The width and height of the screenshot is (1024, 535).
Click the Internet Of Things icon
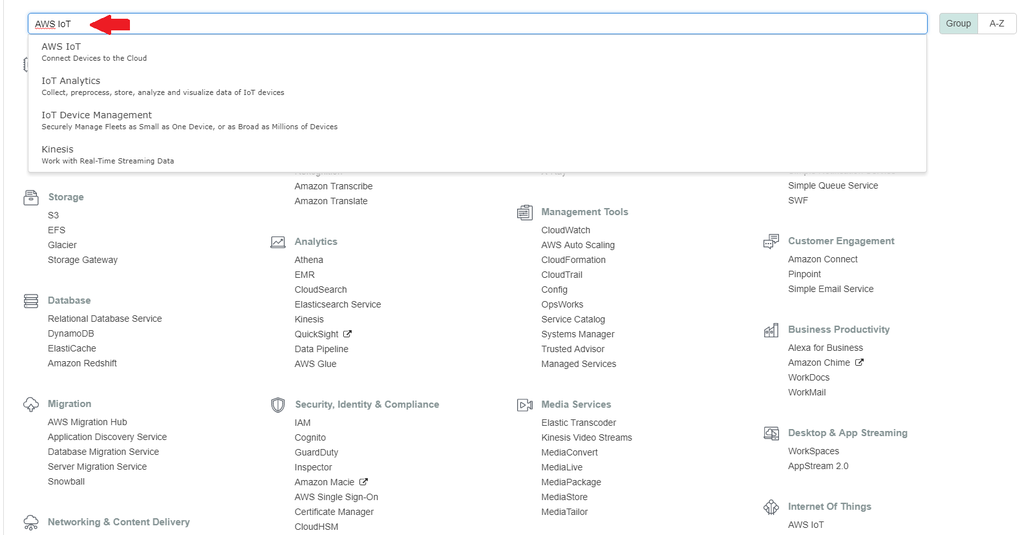(771, 507)
